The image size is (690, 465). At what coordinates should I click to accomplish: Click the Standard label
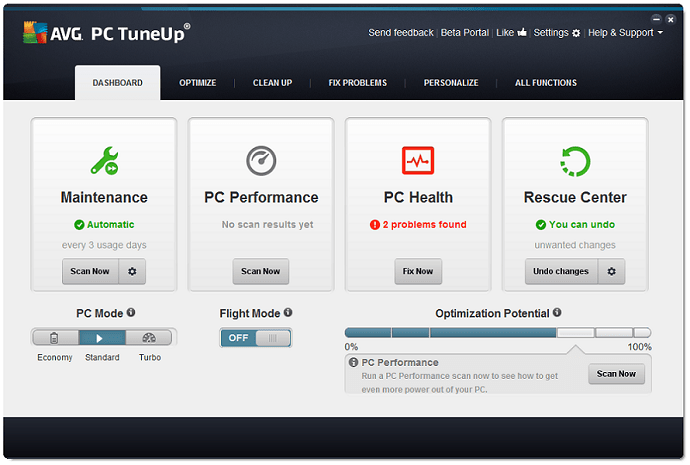point(102,358)
